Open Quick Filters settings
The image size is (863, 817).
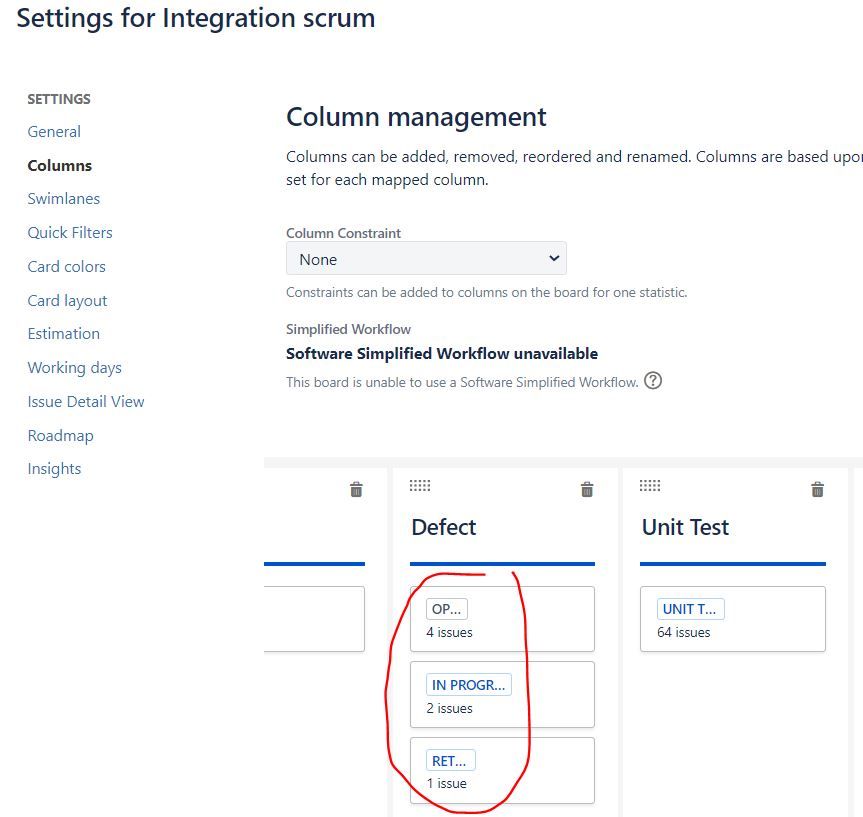[70, 232]
